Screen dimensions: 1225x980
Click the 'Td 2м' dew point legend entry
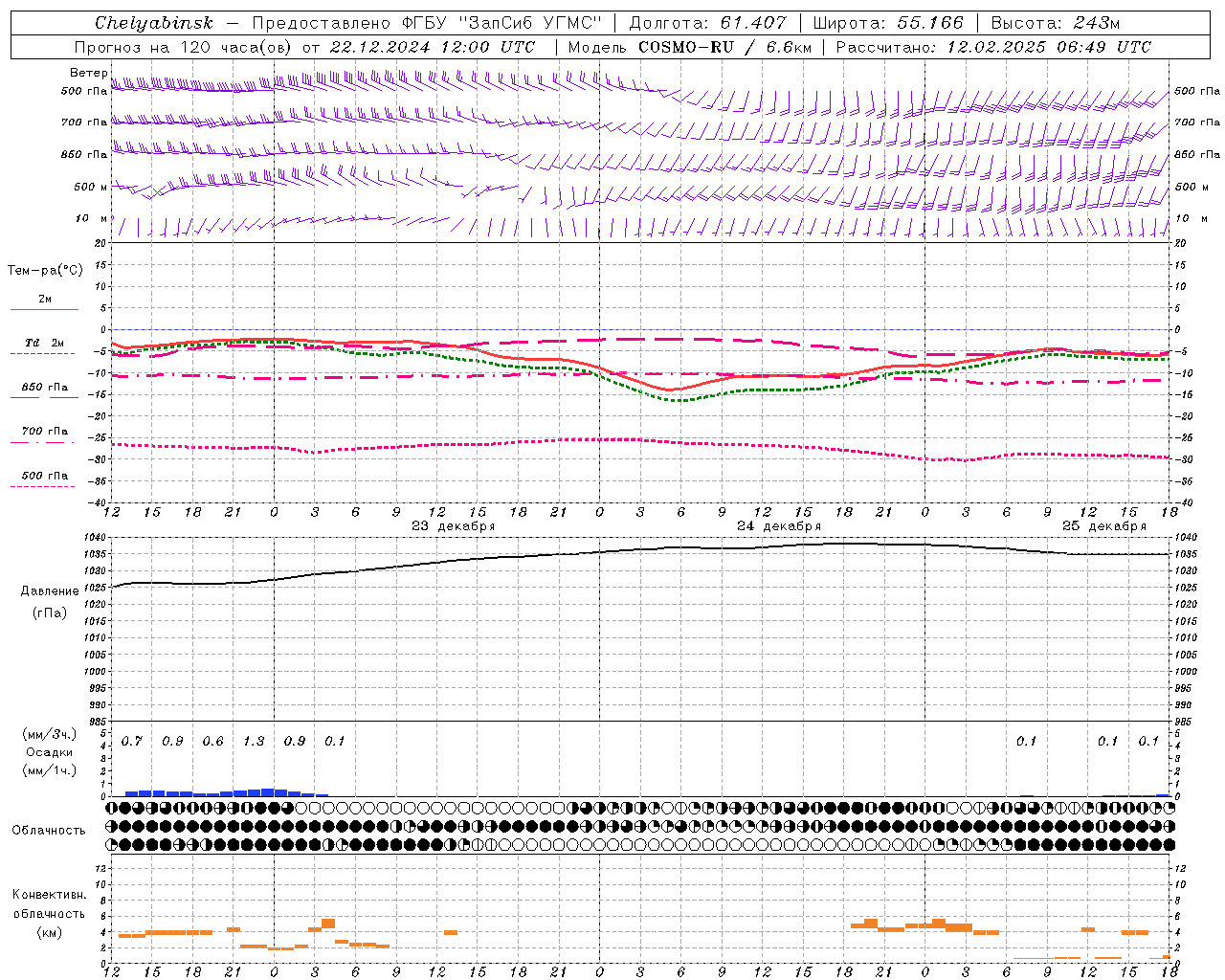coord(45,343)
